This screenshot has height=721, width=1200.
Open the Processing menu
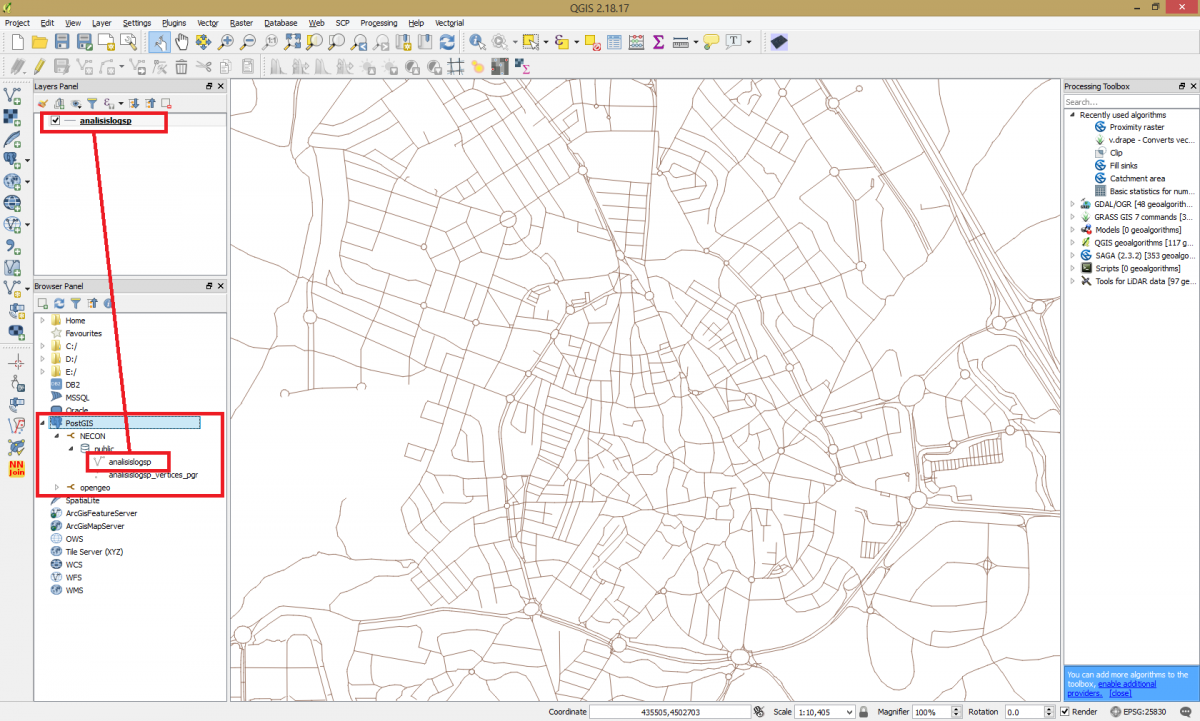(378, 23)
